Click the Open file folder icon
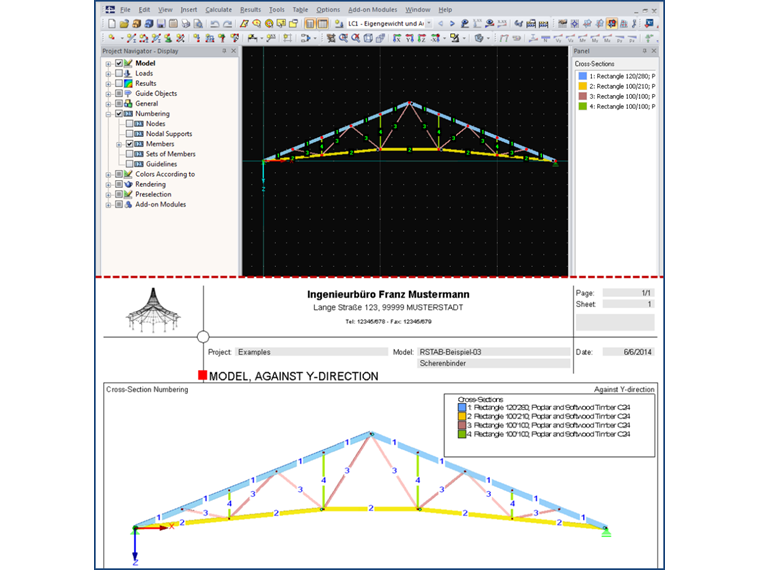760x570 pixels. tap(124, 24)
